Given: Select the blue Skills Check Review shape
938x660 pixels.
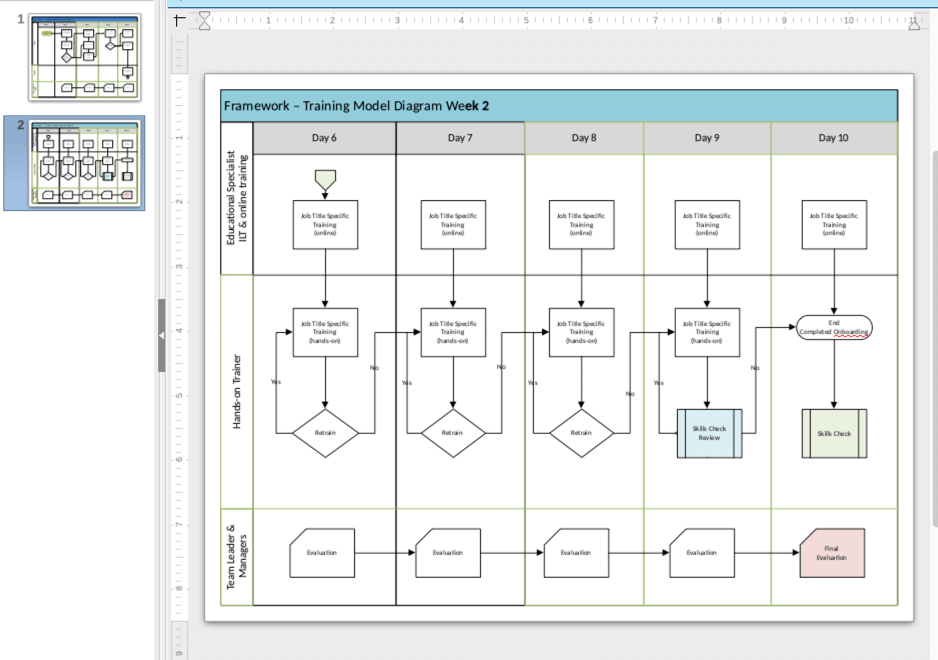Looking at the screenshot, I should click(x=709, y=433).
